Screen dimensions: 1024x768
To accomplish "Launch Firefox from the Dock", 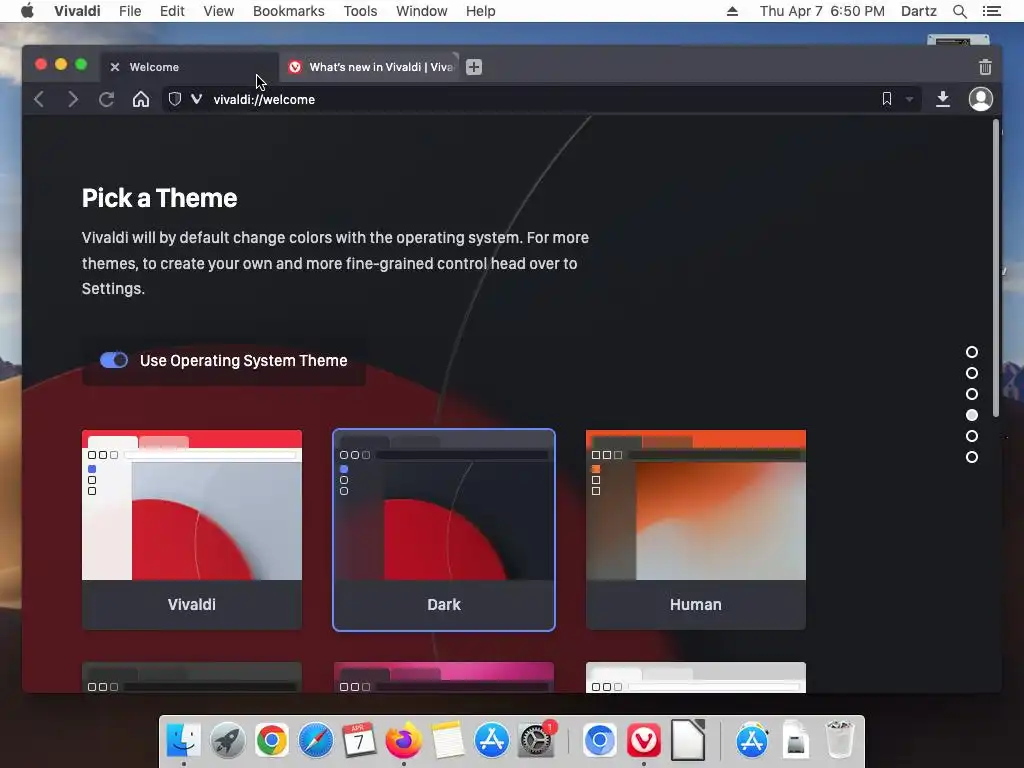I will click(x=404, y=741).
